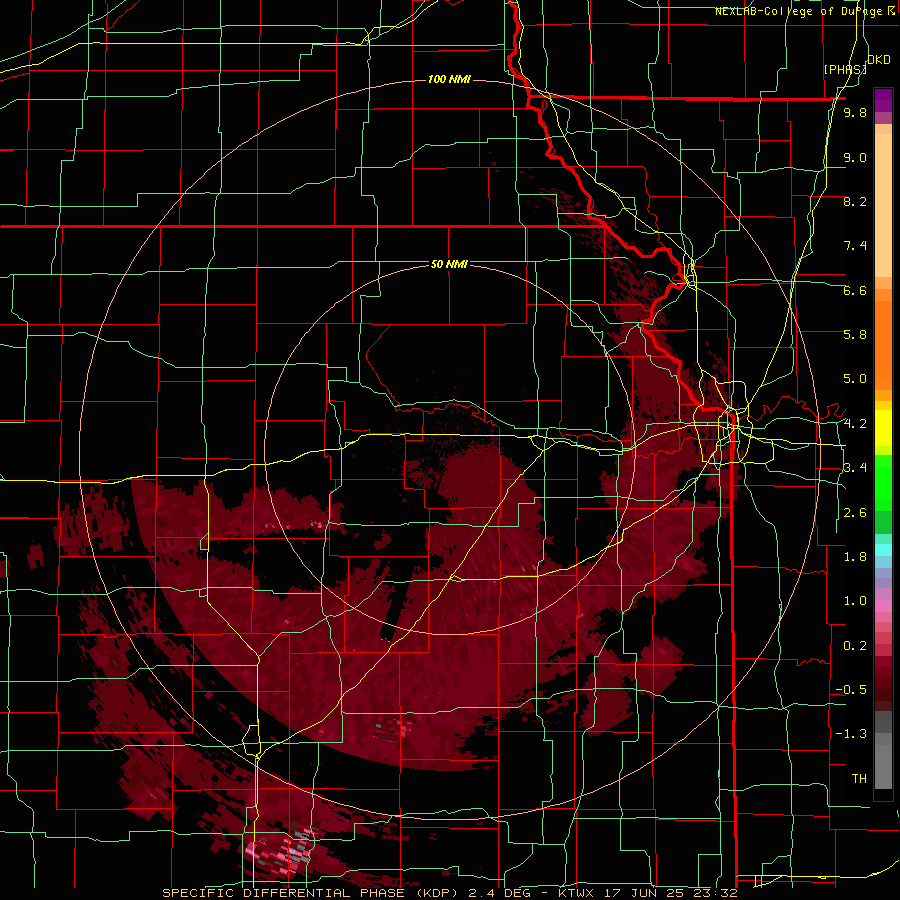Click the 0.2 value on the legend

click(855, 646)
